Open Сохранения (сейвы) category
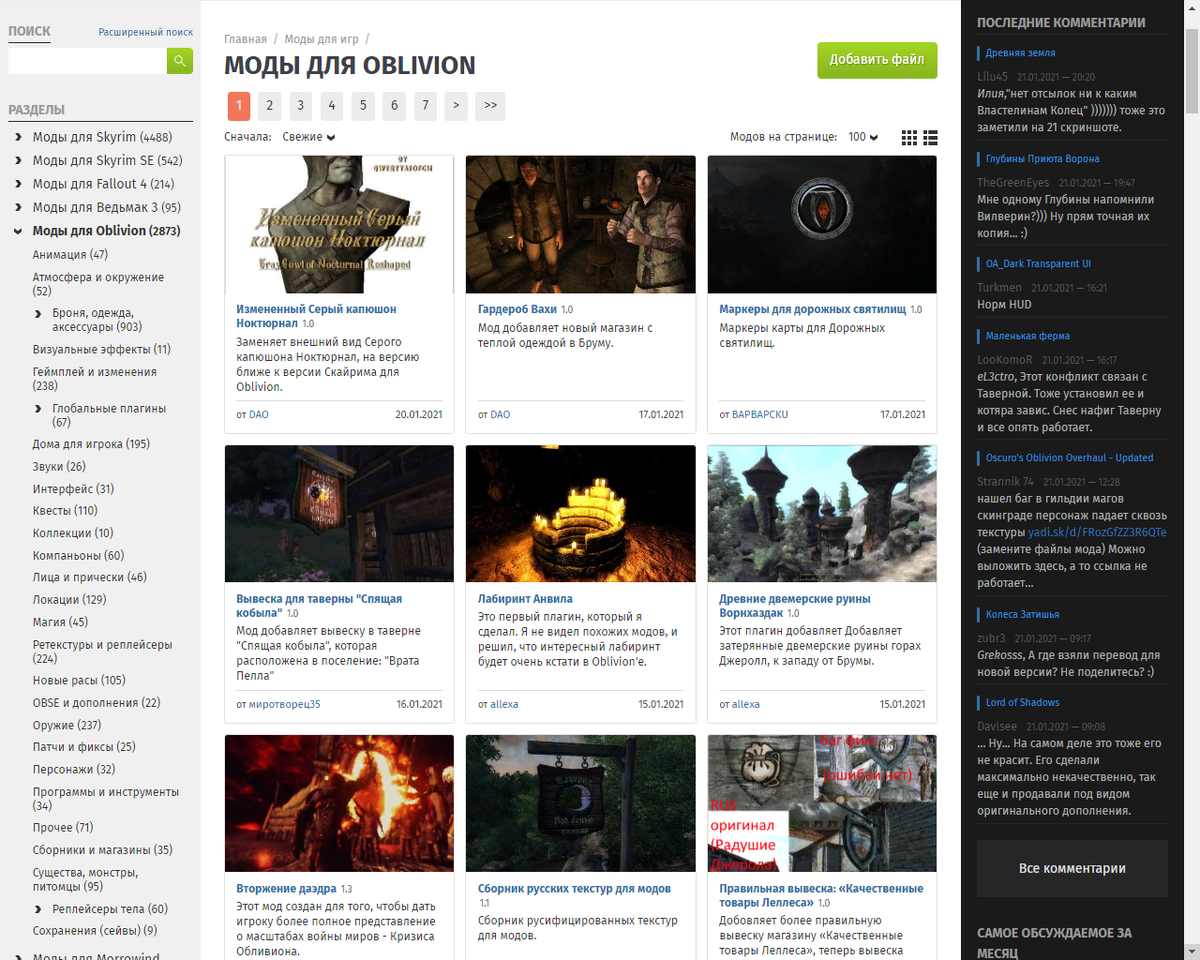Viewport: 1200px width, 960px height. coord(95,930)
